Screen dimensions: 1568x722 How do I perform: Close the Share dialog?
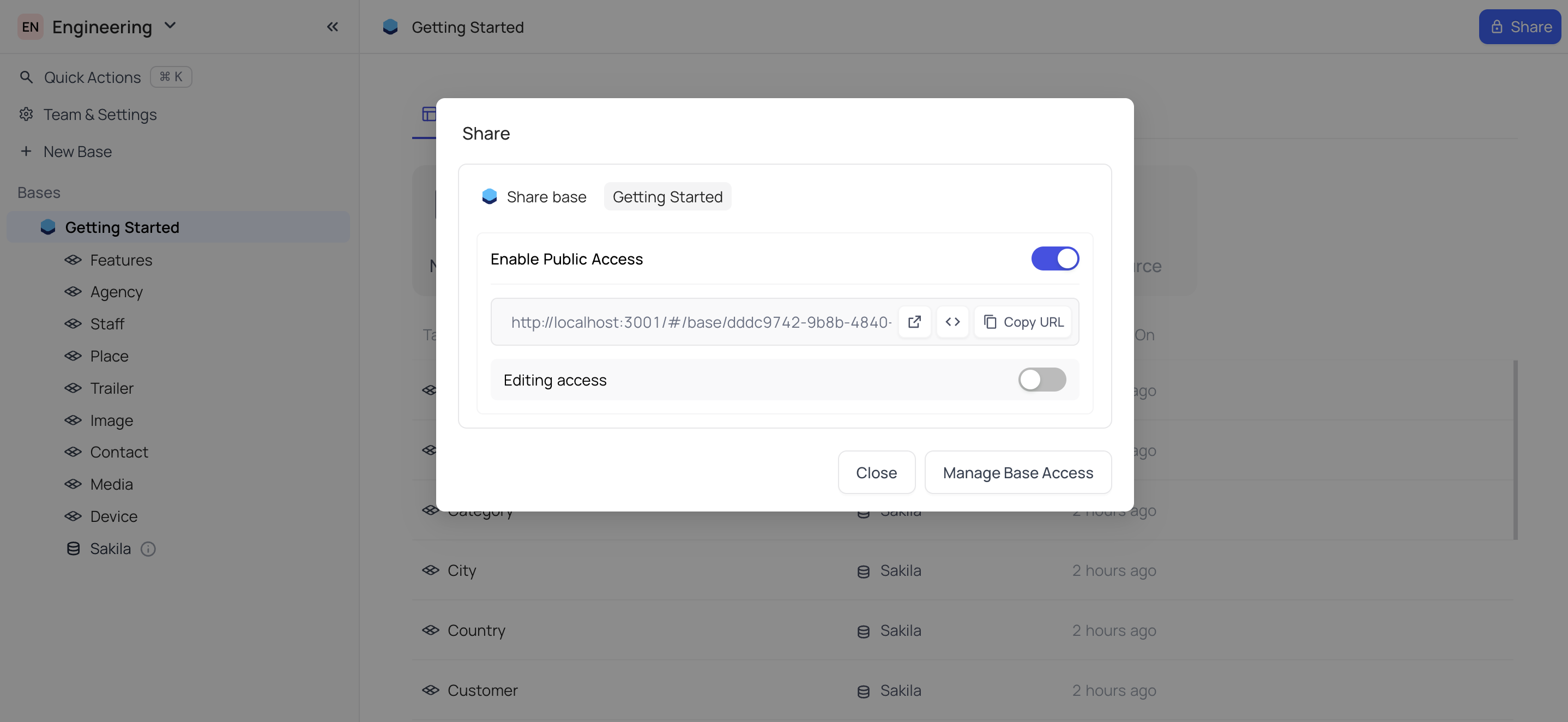(x=877, y=473)
